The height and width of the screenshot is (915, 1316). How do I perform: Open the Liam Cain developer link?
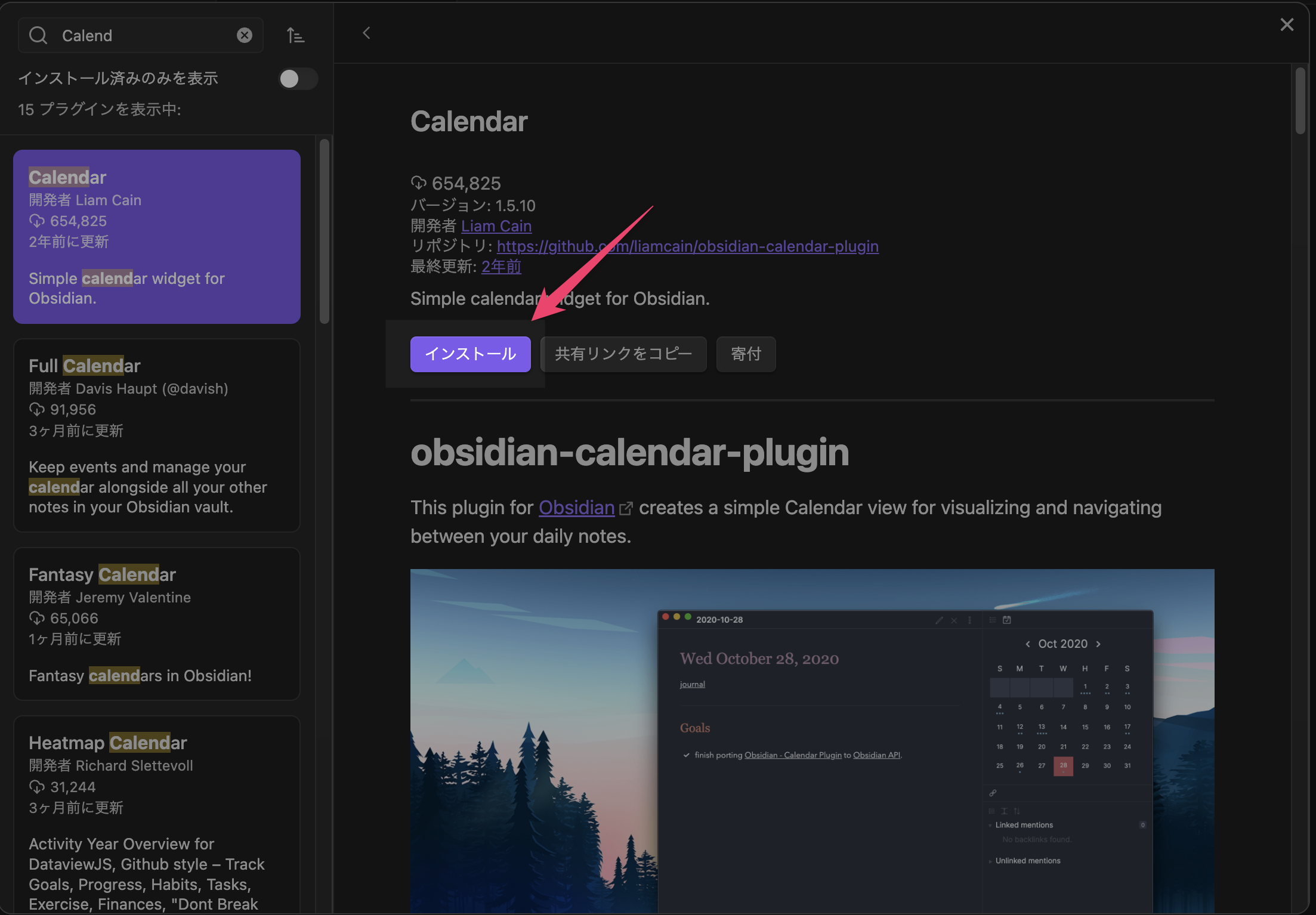click(496, 226)
